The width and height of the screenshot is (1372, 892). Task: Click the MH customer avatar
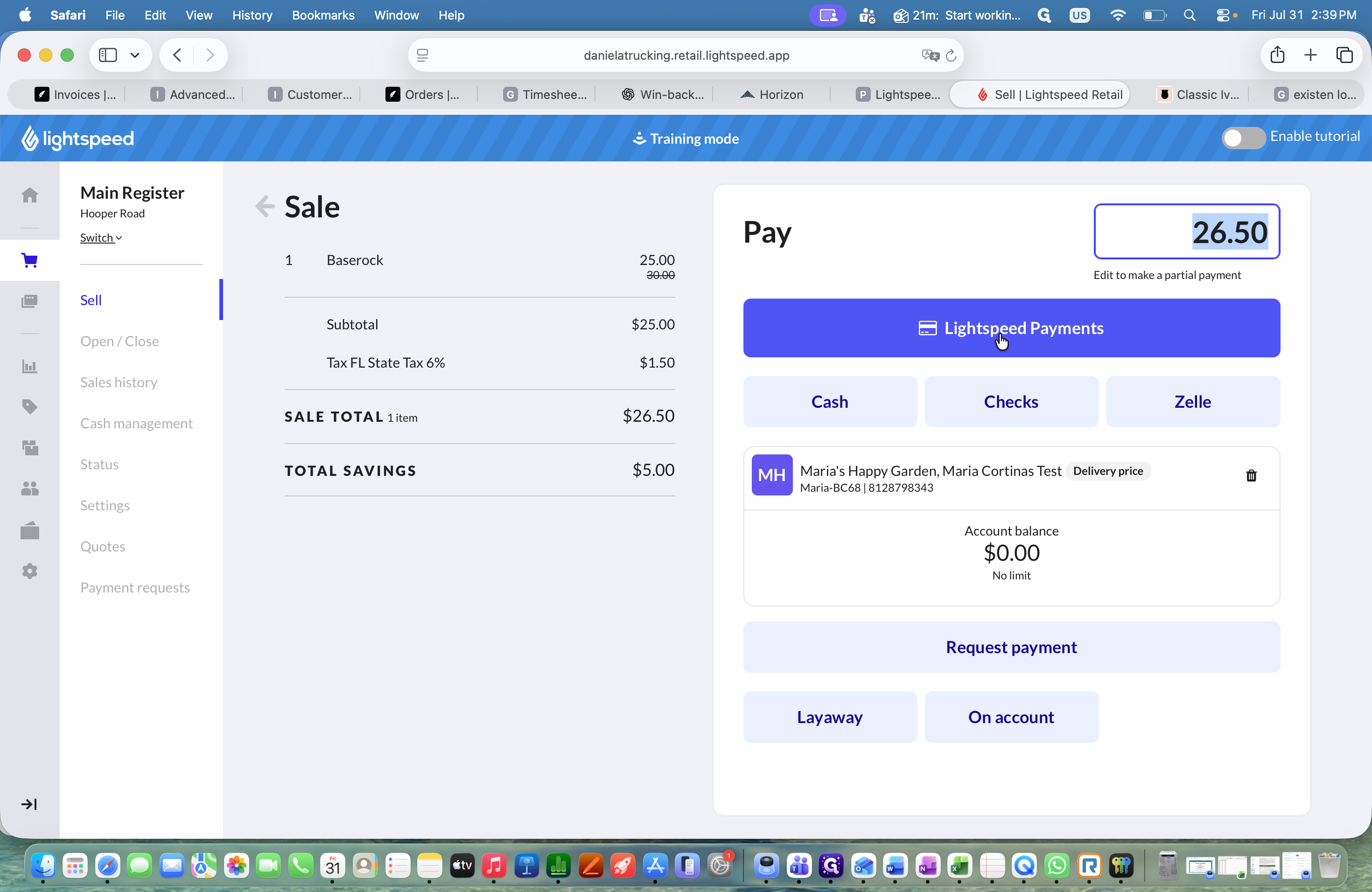pos(772,475)
